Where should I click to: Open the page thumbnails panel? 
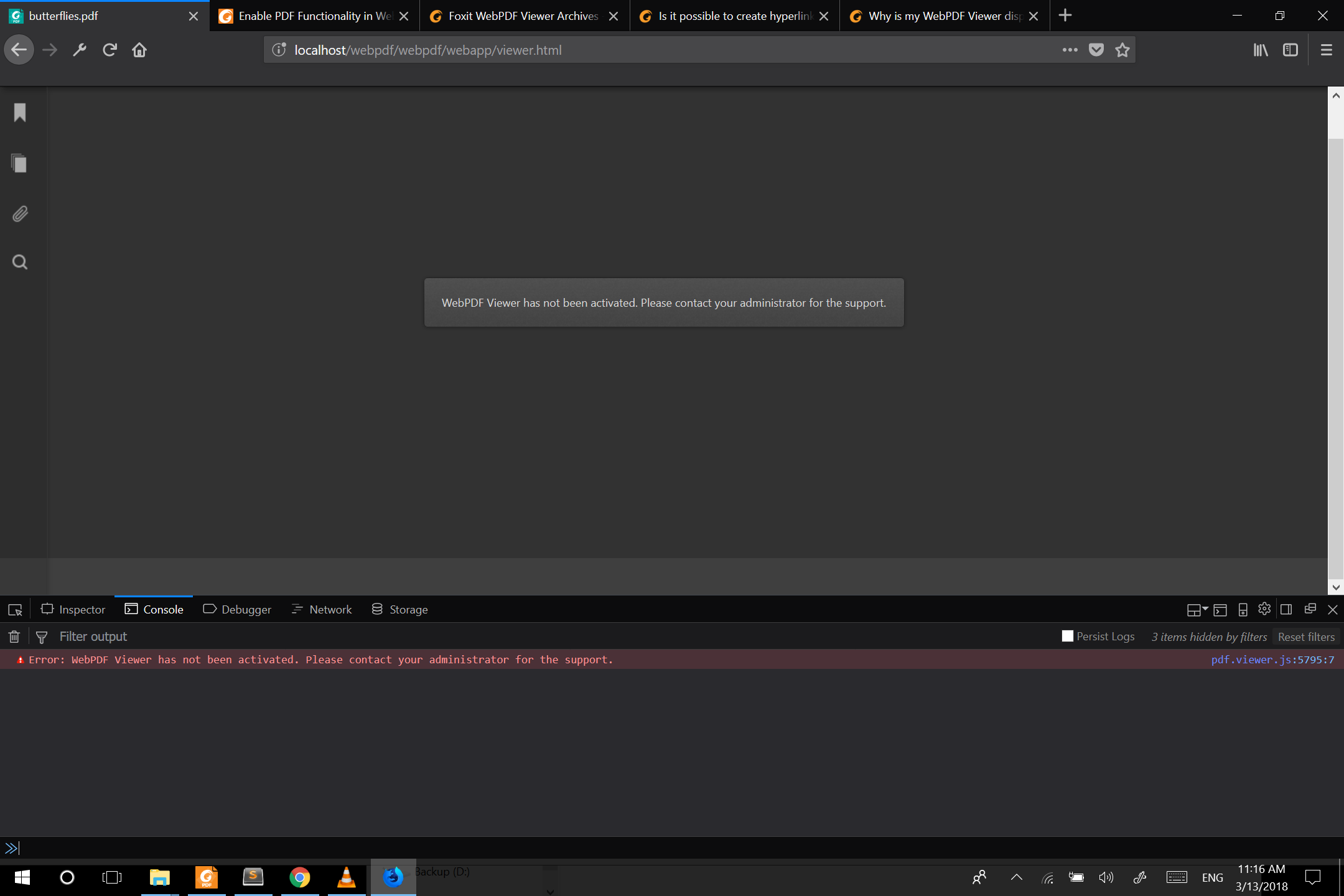(x=19, y=164)
